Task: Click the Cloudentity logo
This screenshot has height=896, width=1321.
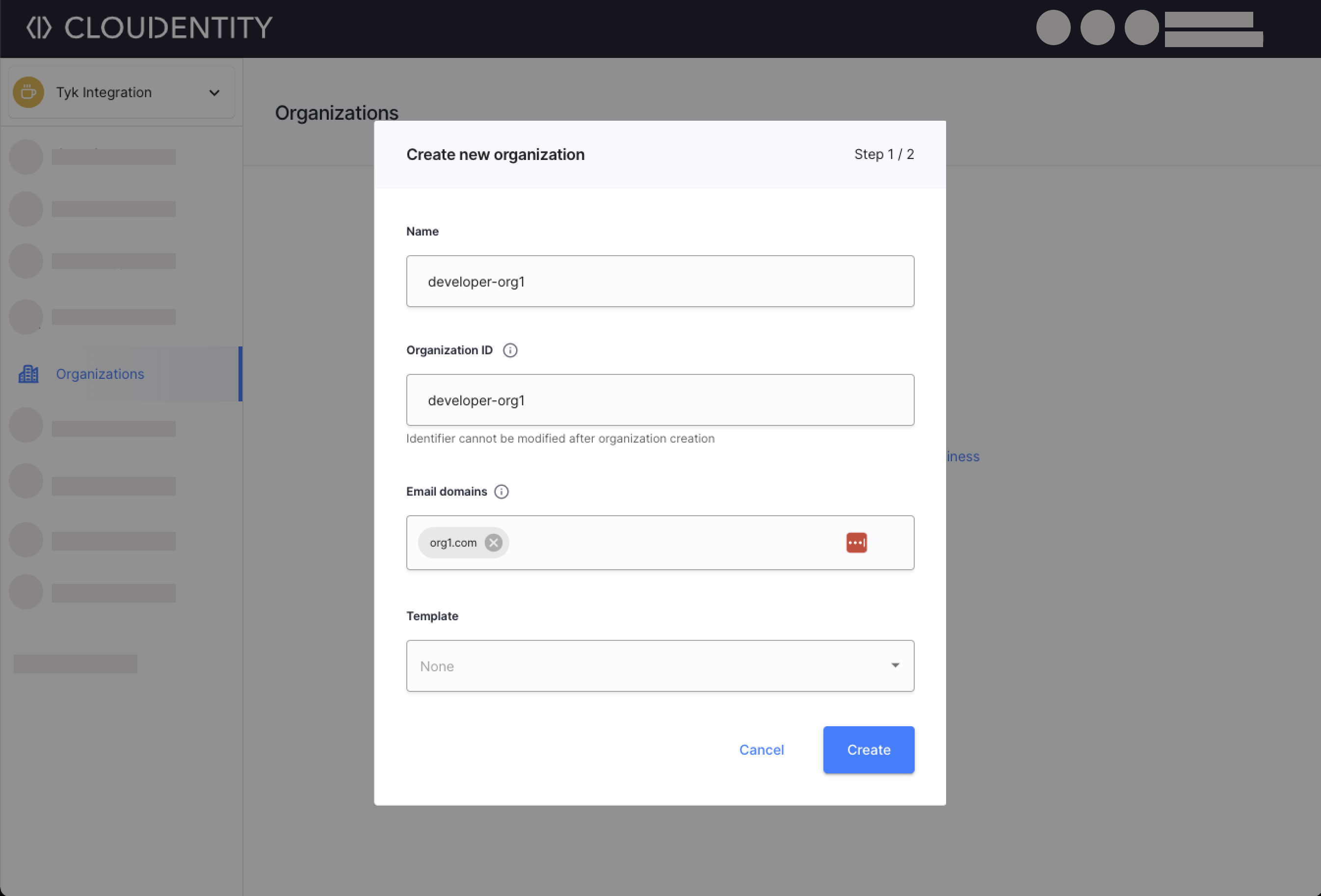Action: tap(150, 28)
